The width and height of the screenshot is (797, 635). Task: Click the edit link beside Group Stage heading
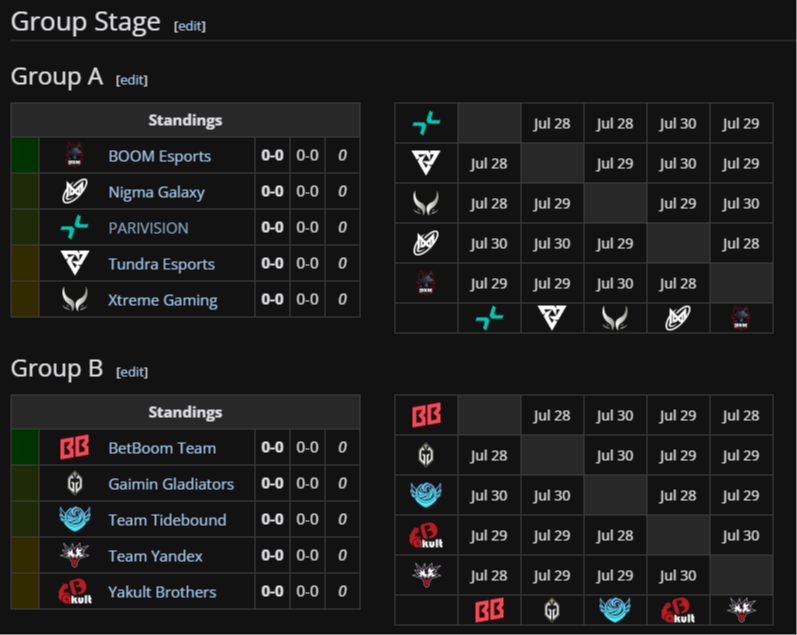[x=189, y=26]
